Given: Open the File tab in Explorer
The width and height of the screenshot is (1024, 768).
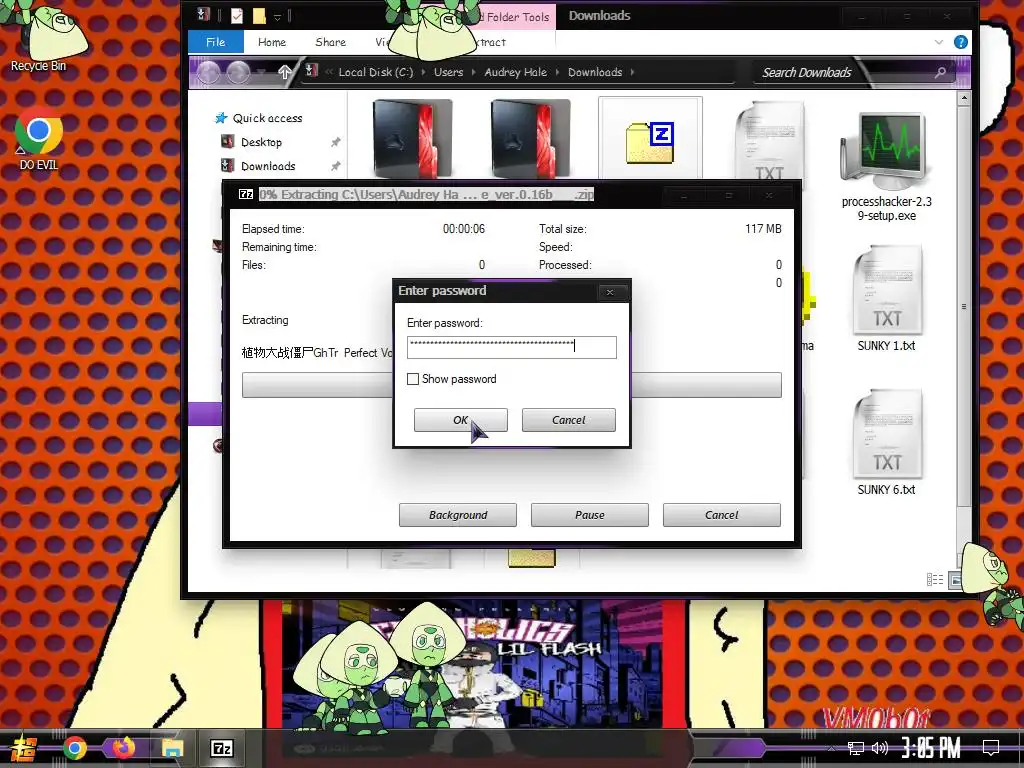Looking at the screenshot, I should click(x=216, y=42).
